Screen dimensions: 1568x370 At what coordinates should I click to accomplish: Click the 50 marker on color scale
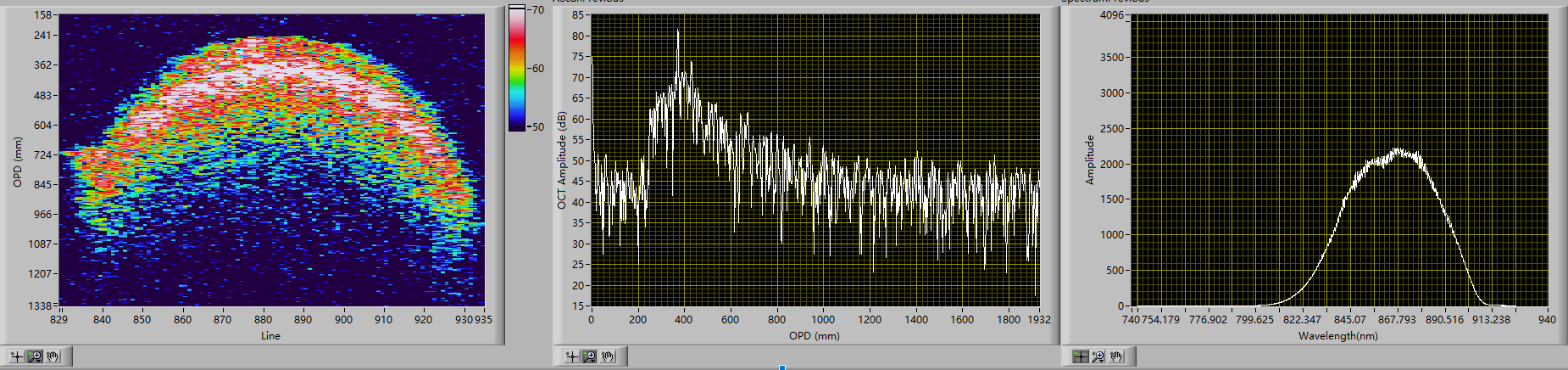[x=537, y=126]
